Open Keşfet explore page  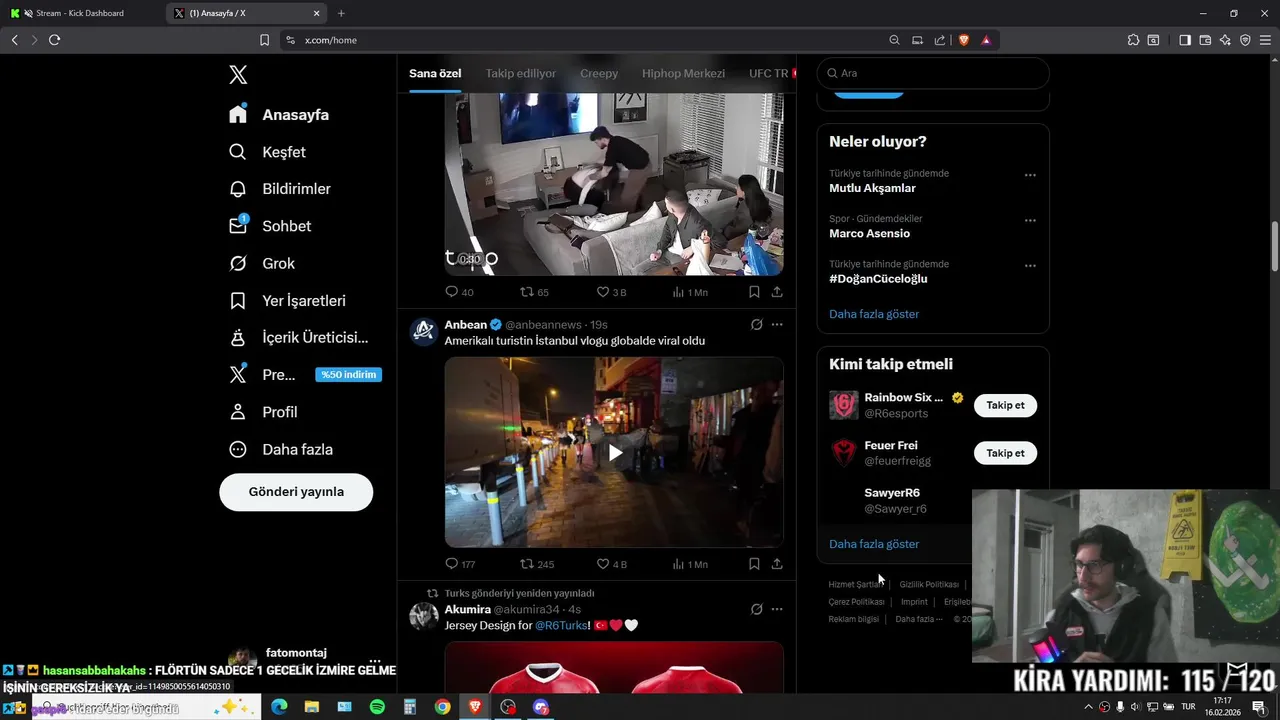[267, 152]
